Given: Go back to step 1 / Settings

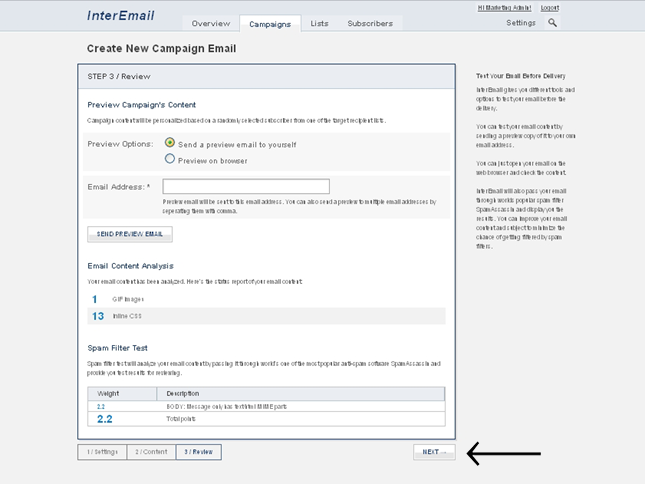Looking at the screenshot, I should point(102,452).
